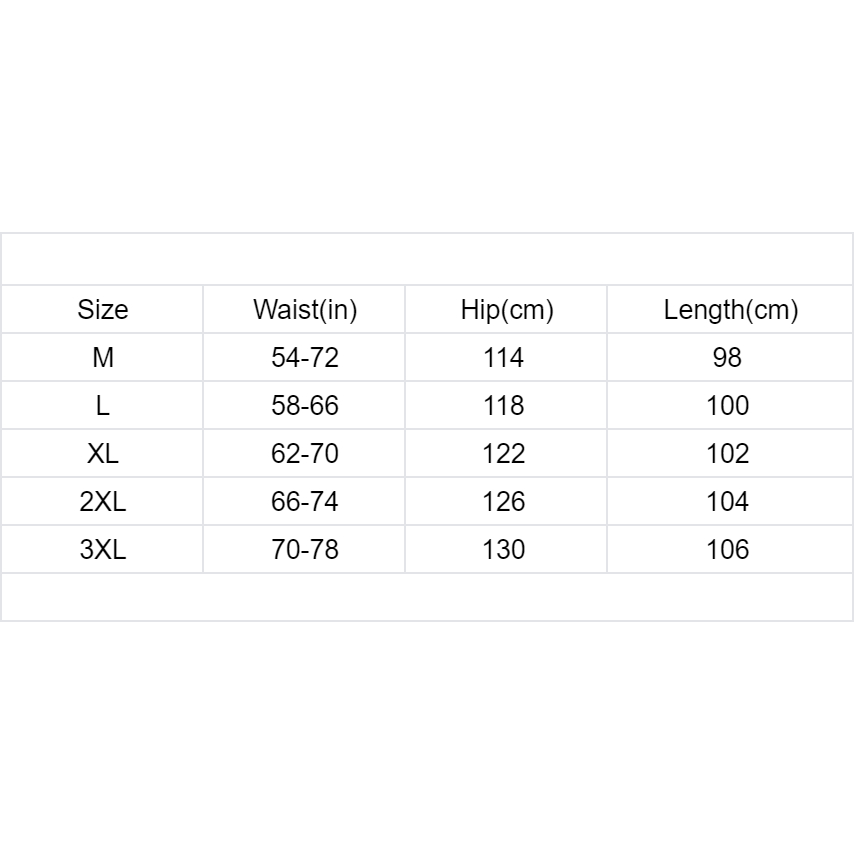Select the length value 98

[x=727, y=358]
